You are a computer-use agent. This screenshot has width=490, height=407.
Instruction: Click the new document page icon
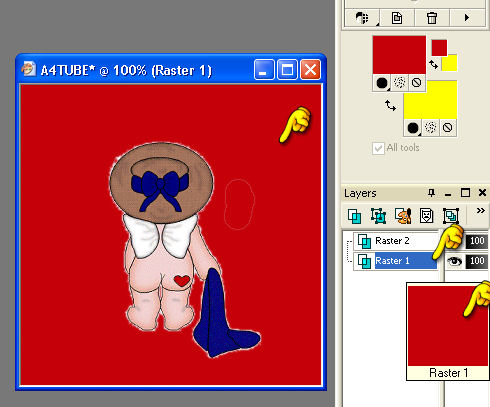397,18
